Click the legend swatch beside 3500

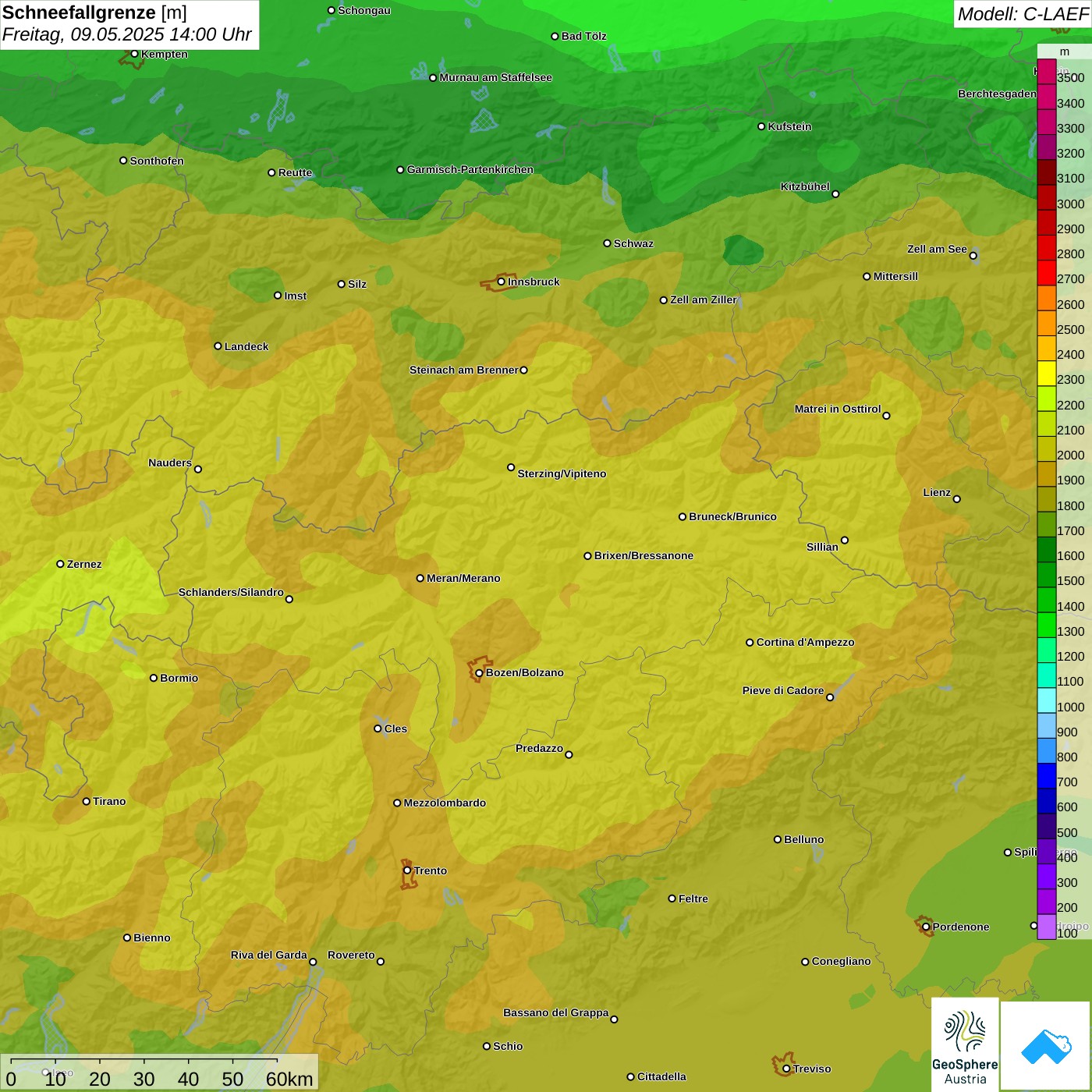point(1047,72)
